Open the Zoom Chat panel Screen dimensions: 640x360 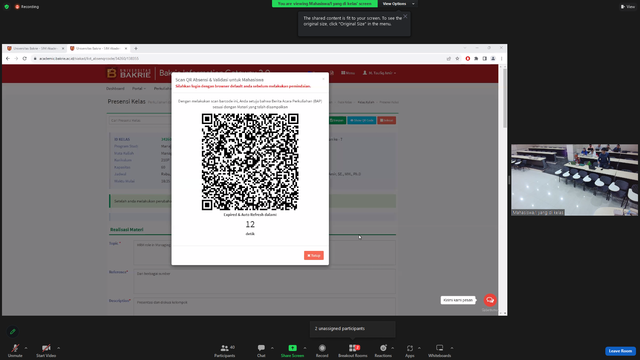261,350
